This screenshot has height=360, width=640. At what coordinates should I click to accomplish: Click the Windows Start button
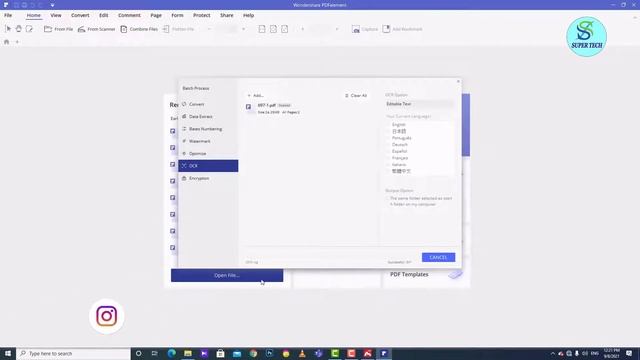[x=8, y=353]
